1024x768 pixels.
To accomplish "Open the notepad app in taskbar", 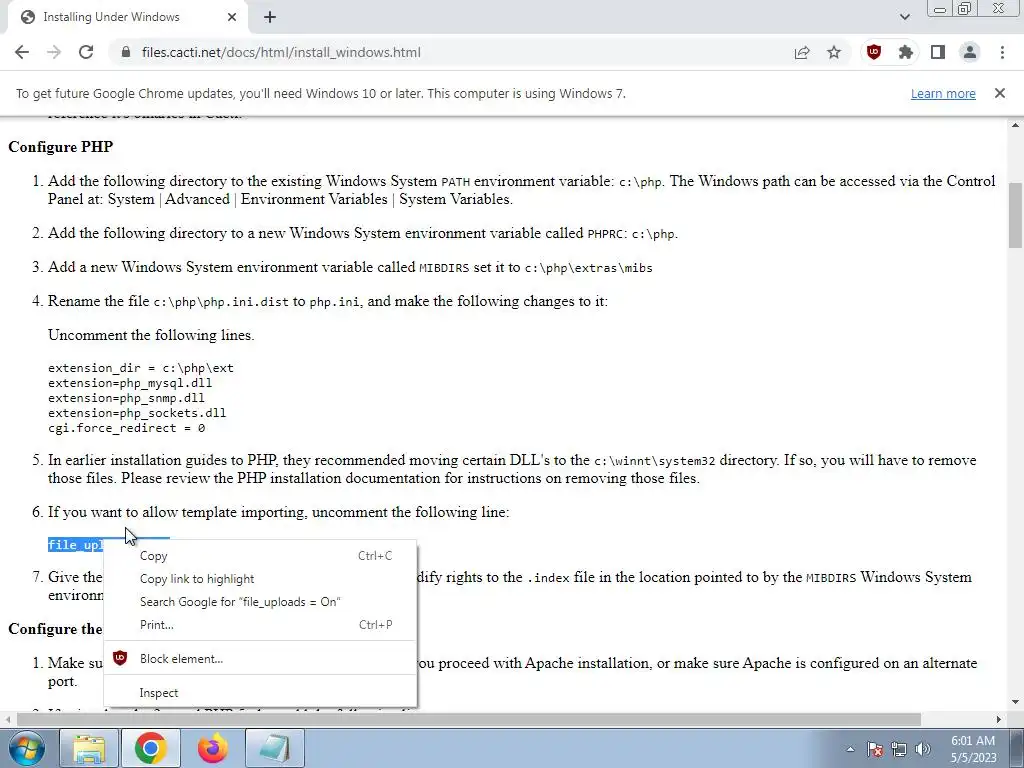I will click(274, 748).
